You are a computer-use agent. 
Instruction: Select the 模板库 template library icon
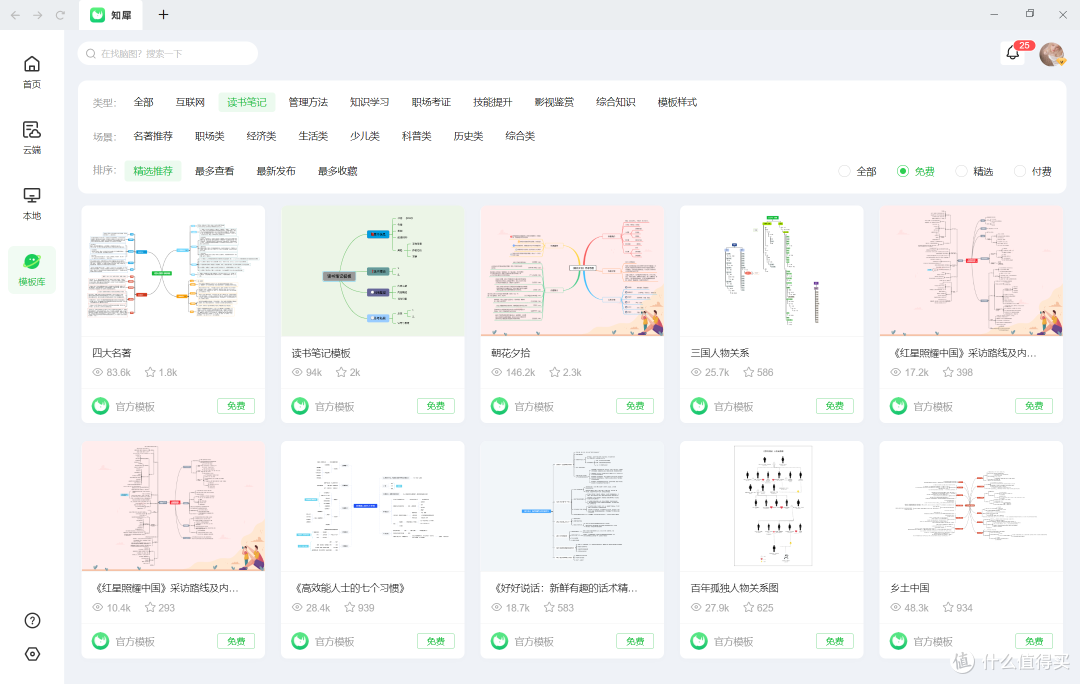click(x=32, y=269)
